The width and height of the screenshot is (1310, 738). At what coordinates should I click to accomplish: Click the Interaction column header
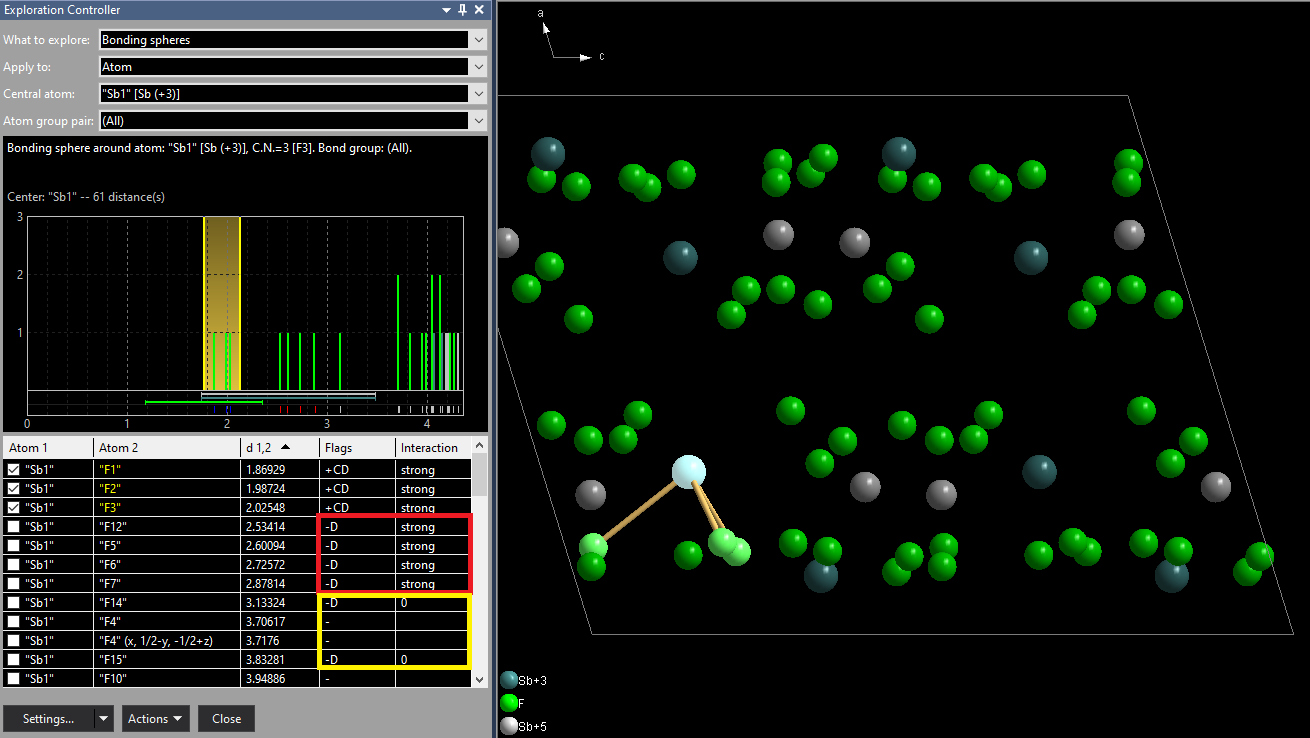coord(430,448)
